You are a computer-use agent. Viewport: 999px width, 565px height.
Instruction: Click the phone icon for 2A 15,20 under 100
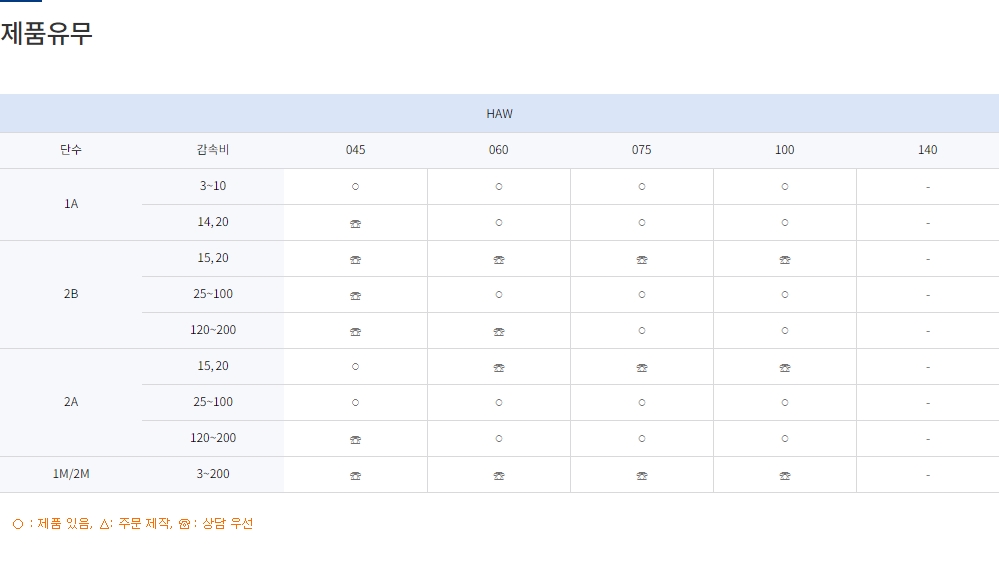coord(785,368)
